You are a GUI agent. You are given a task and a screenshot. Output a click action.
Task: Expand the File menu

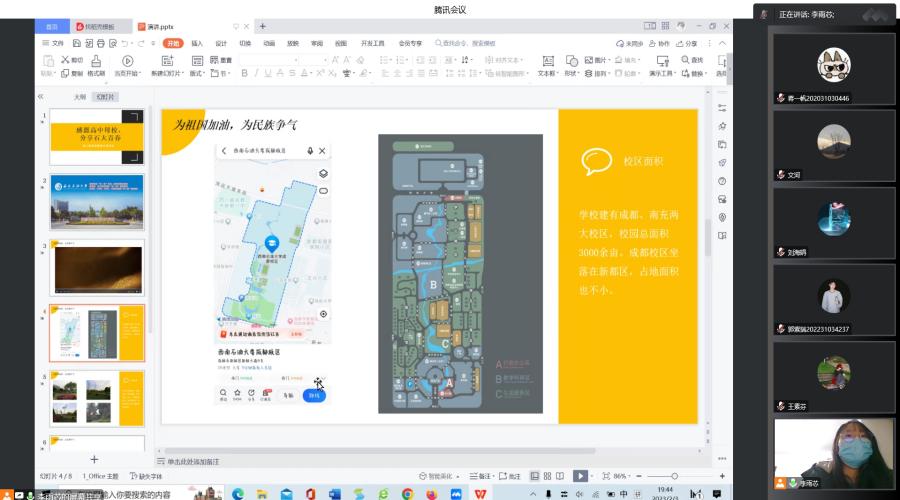click(x=54, y=44)
